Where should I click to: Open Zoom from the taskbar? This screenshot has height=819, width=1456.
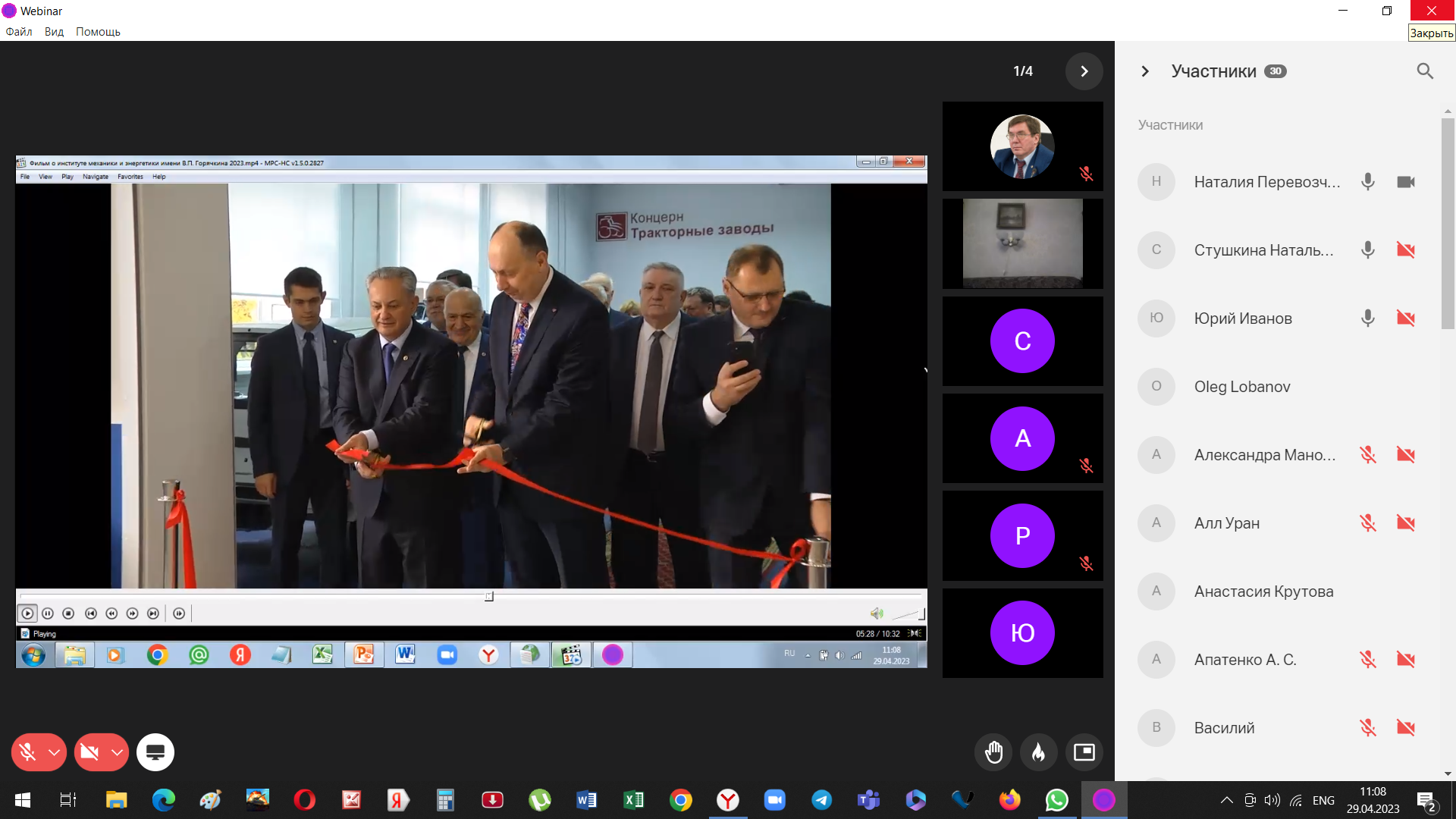[774, 800]
